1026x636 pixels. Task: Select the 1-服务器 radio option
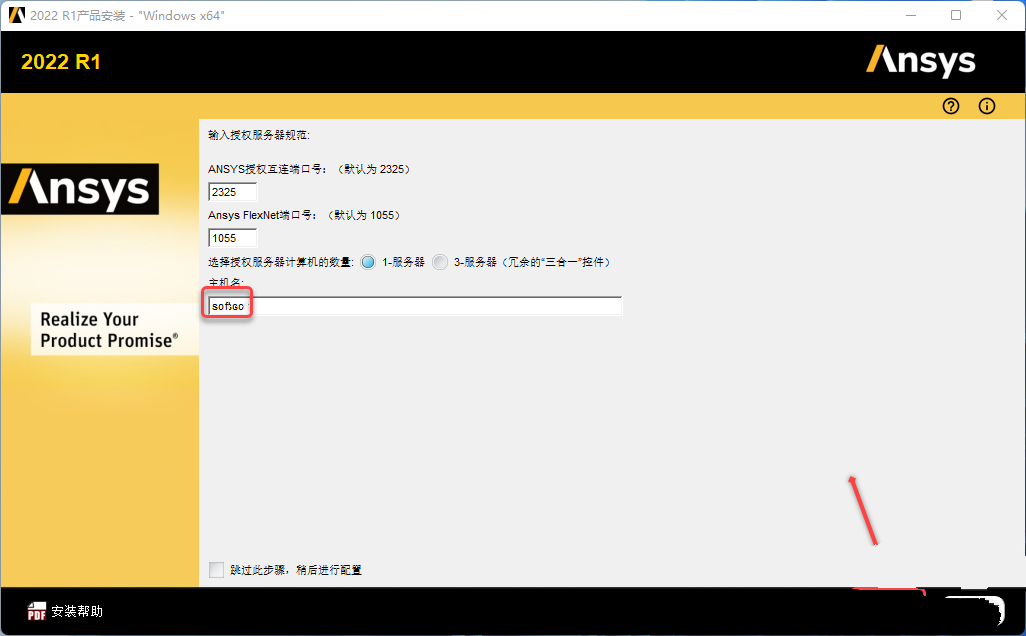click(368, 262)
